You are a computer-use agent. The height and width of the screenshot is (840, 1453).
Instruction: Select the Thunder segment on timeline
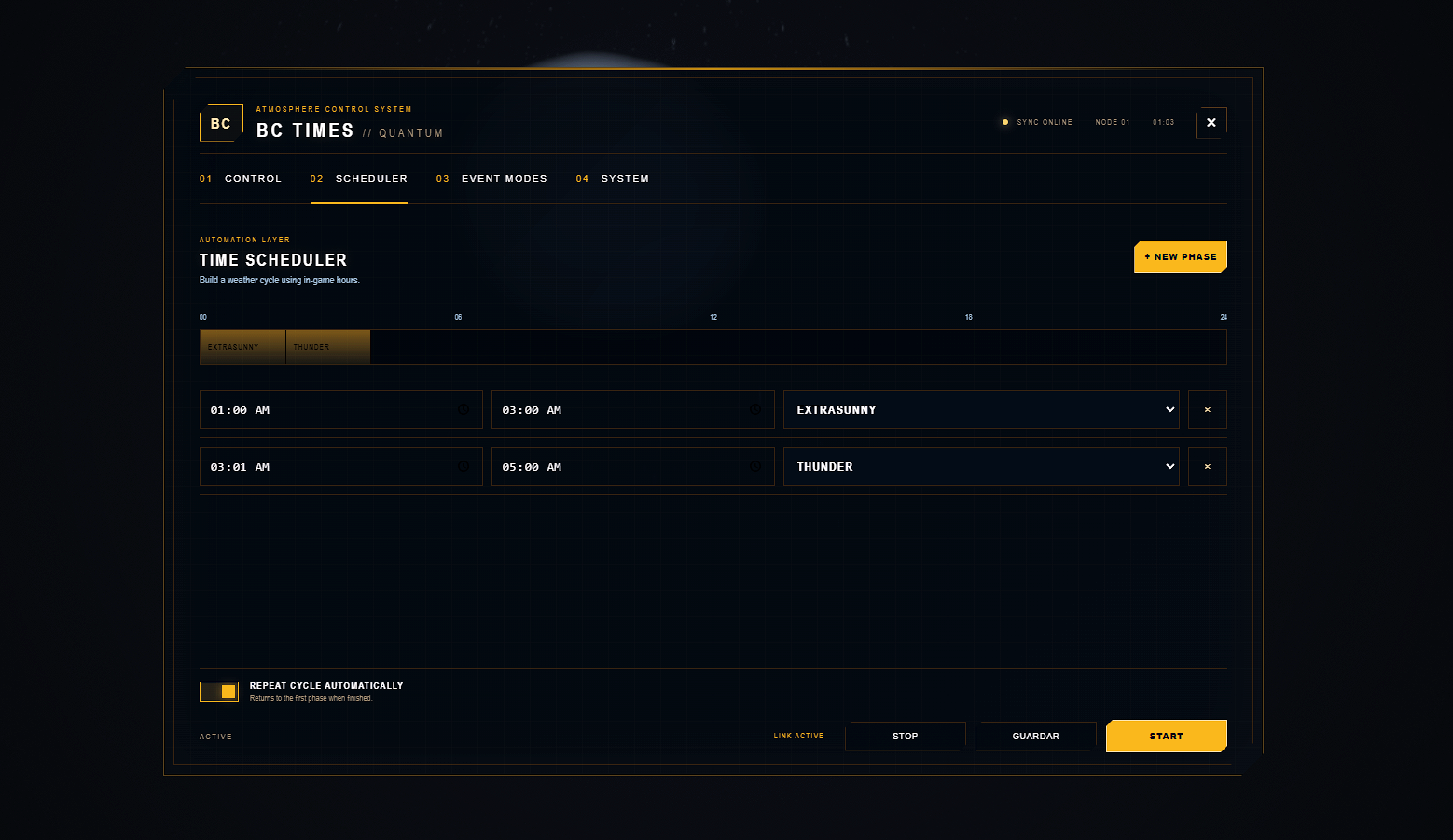click(x=328, y=347)
